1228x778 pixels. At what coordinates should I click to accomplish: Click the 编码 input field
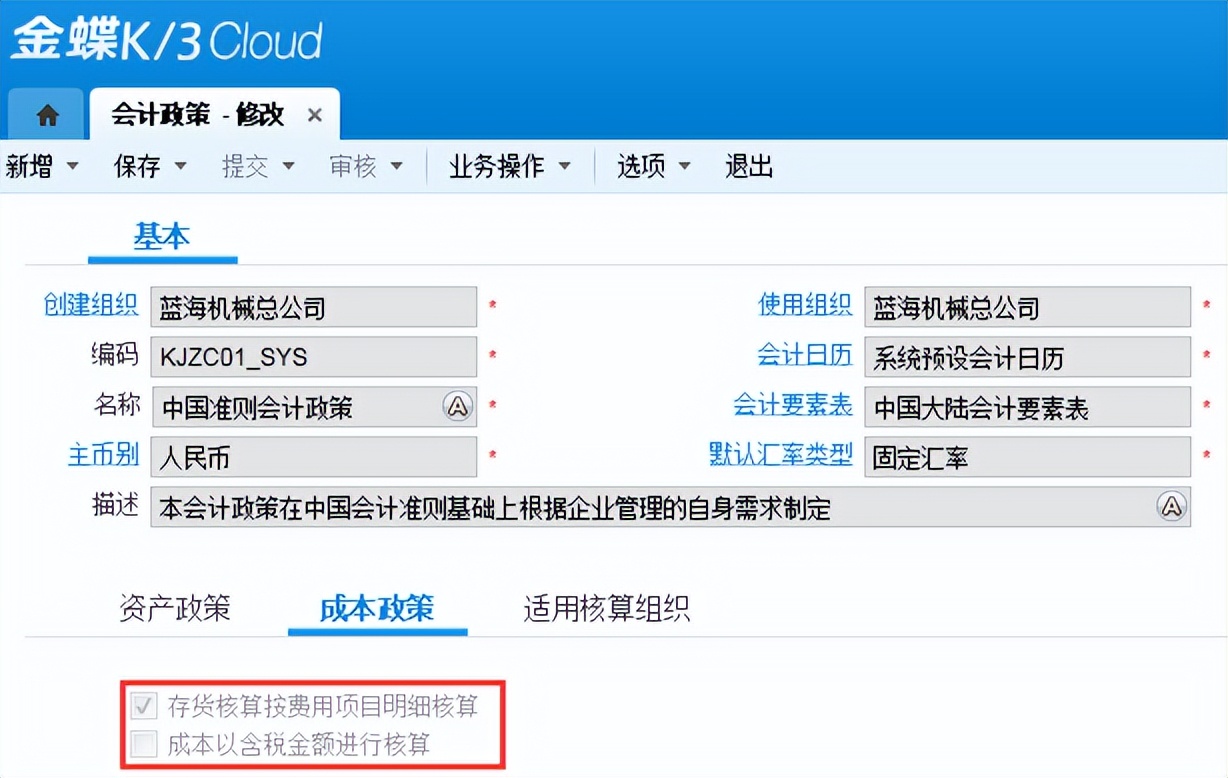314,357
